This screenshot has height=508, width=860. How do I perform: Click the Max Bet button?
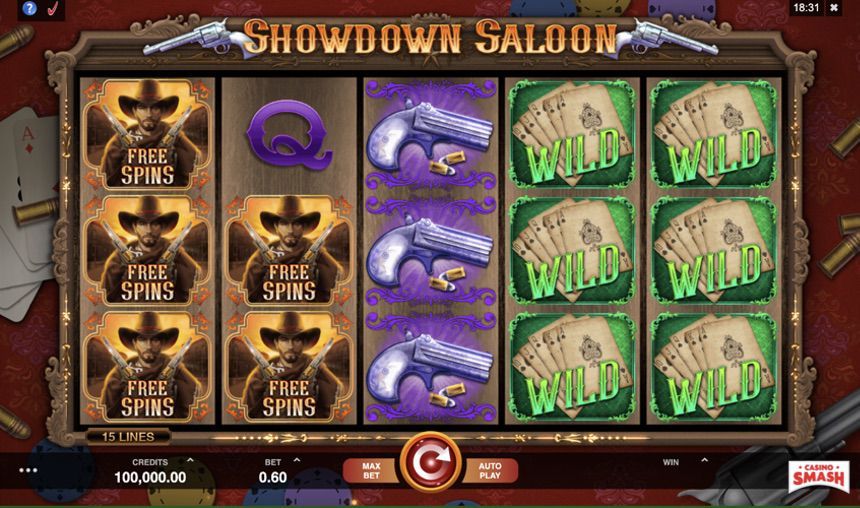371,471
